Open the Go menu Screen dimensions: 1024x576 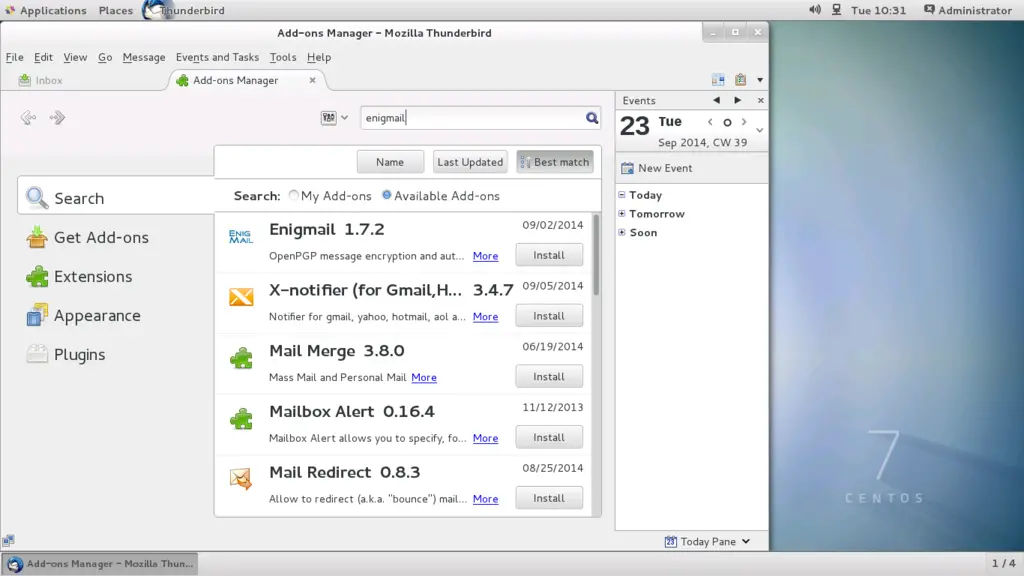[104, 57]
